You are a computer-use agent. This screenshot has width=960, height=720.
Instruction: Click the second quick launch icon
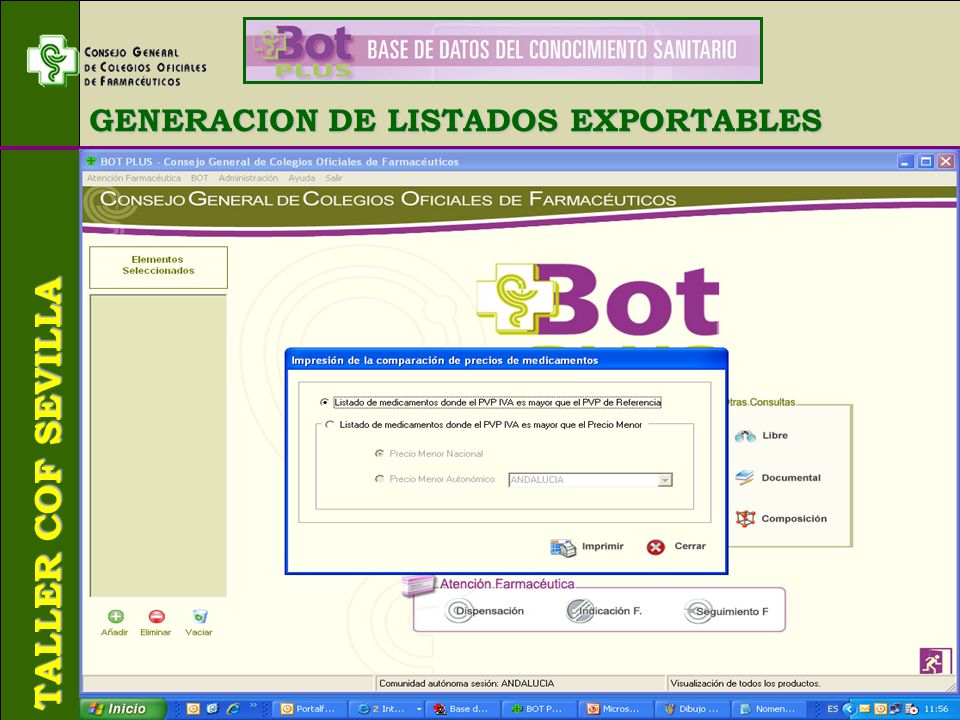pyautogui.click(x=213, y=709)
